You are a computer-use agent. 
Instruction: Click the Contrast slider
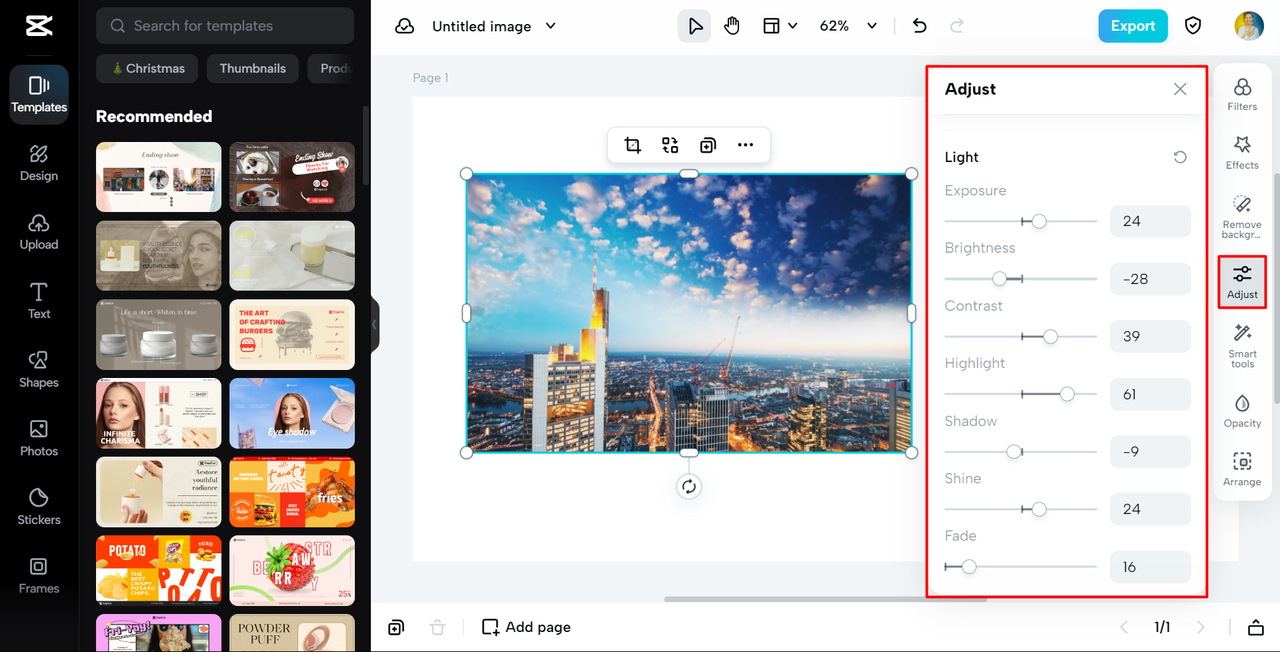point(1020,337)
